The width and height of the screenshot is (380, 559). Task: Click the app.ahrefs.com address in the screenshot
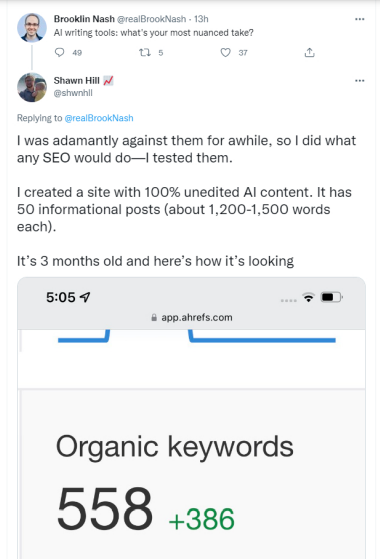(x=196, y=317)
